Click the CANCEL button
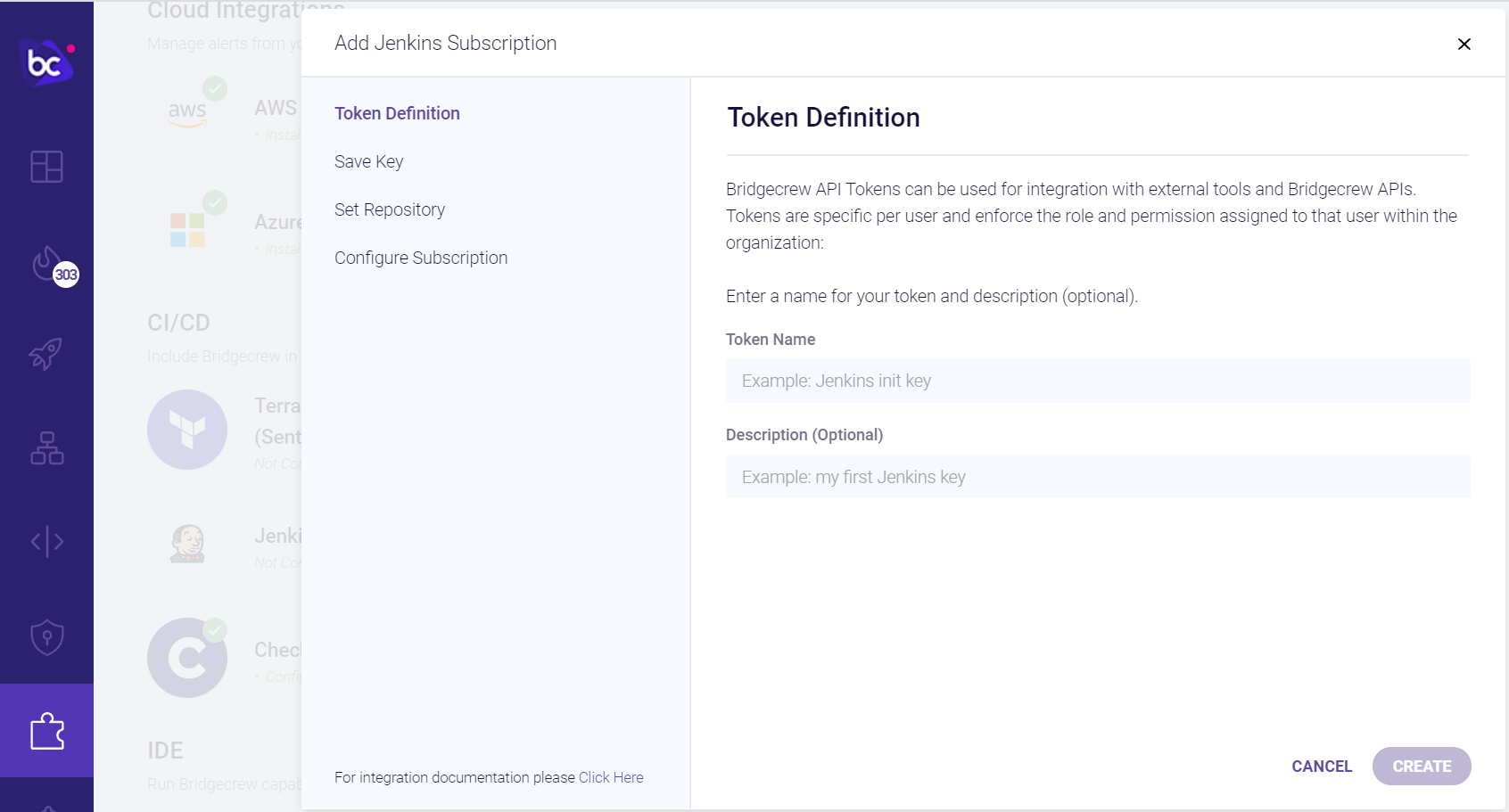Screen dimensions: 1509x812 [1322, 767]
